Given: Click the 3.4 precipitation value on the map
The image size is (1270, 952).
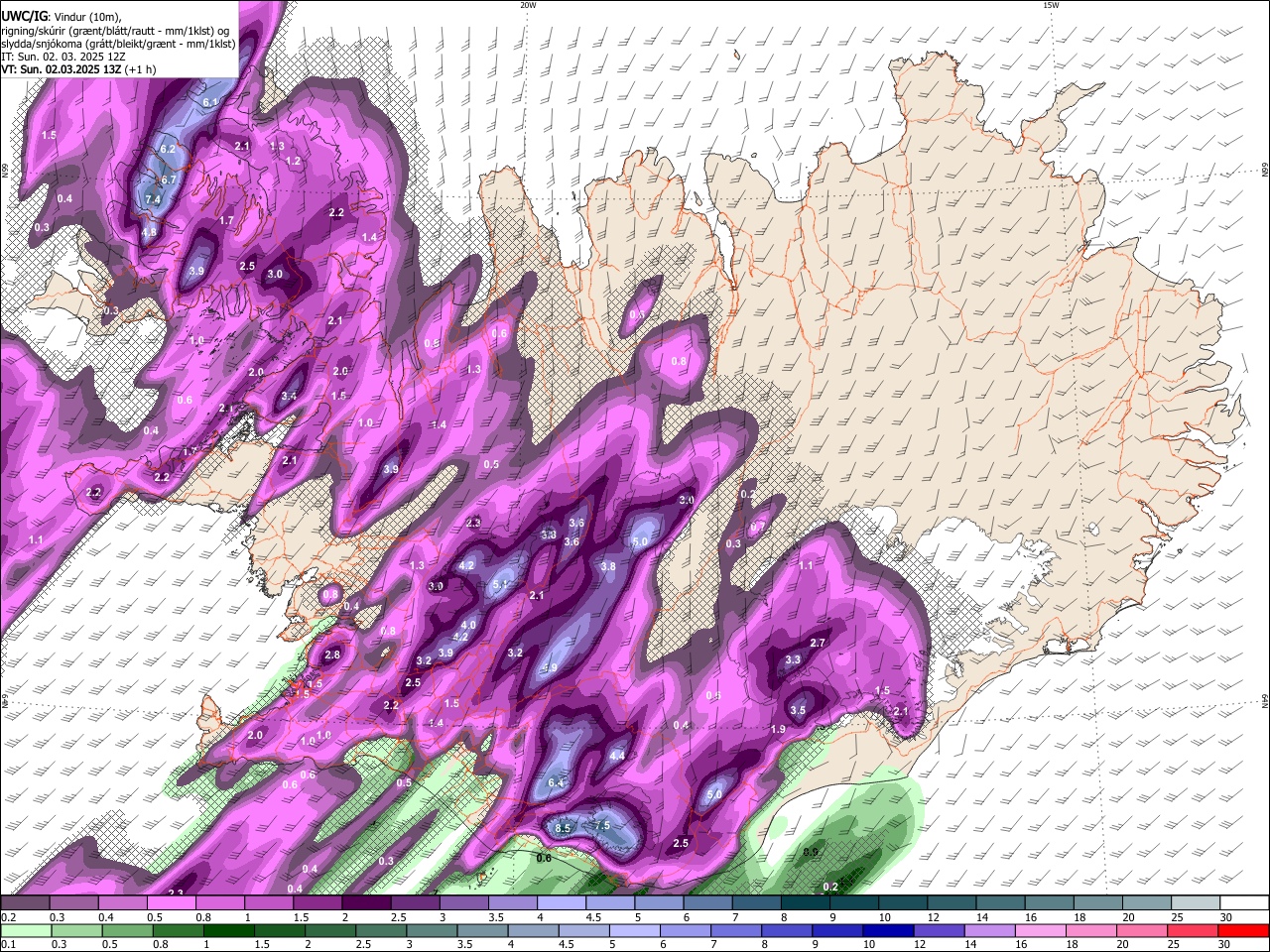Looking at the screenshot, I should [289, 396].
